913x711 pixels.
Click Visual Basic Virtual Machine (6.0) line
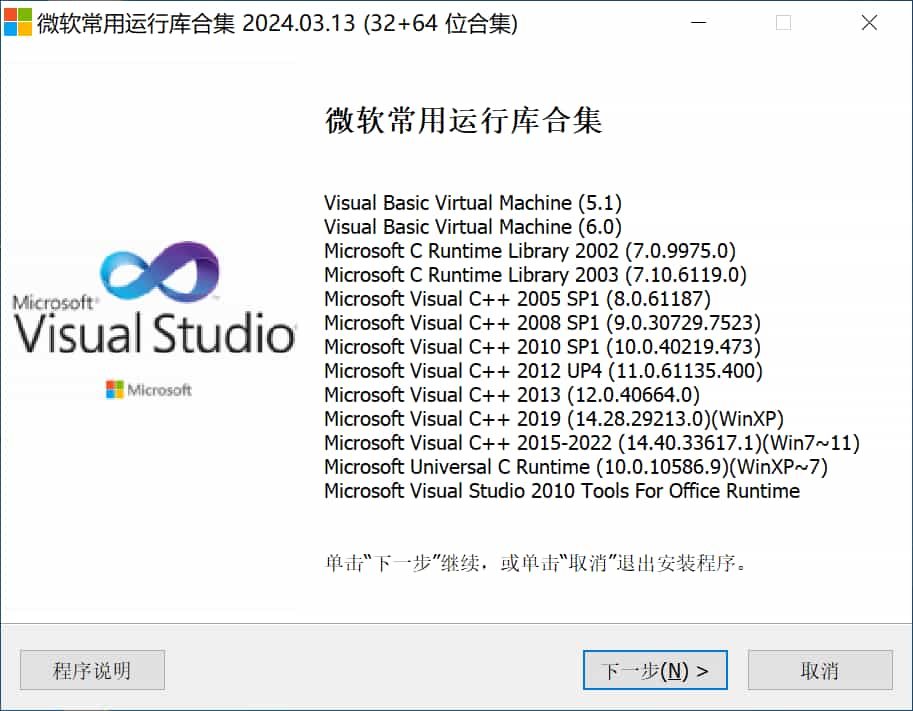click(473, 227)
